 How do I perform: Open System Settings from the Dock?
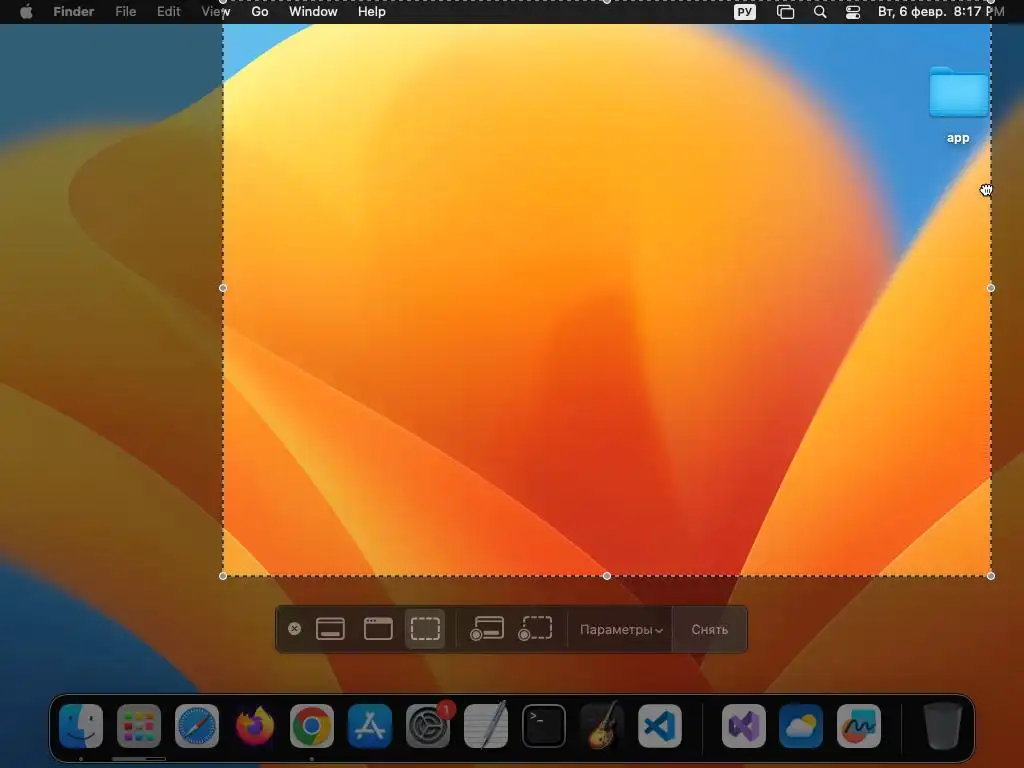[428, 726]
